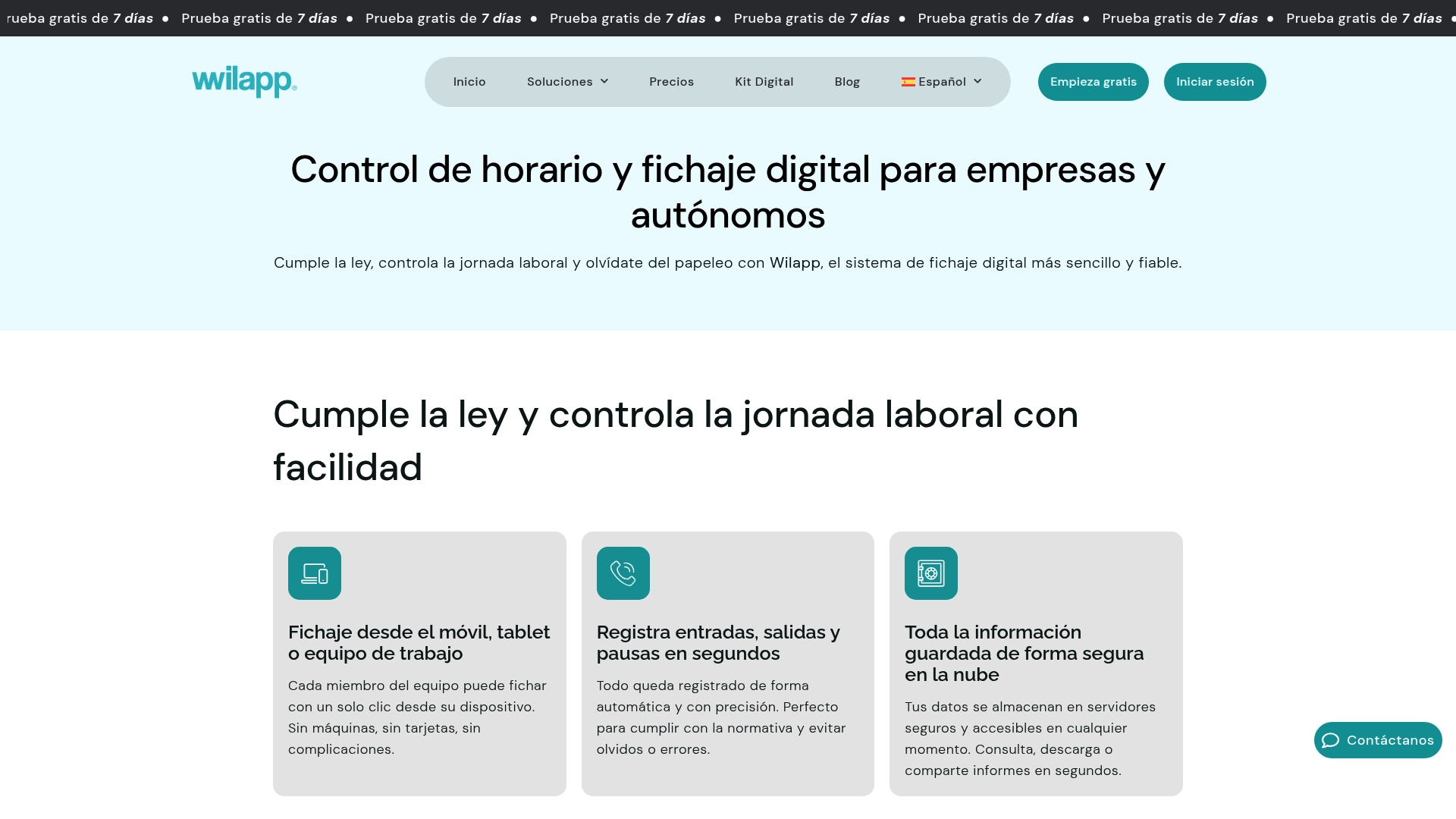This screenshot has height=819, width=1456.
Task: Click the Spanish flag icon
Action: coord(908,82)
